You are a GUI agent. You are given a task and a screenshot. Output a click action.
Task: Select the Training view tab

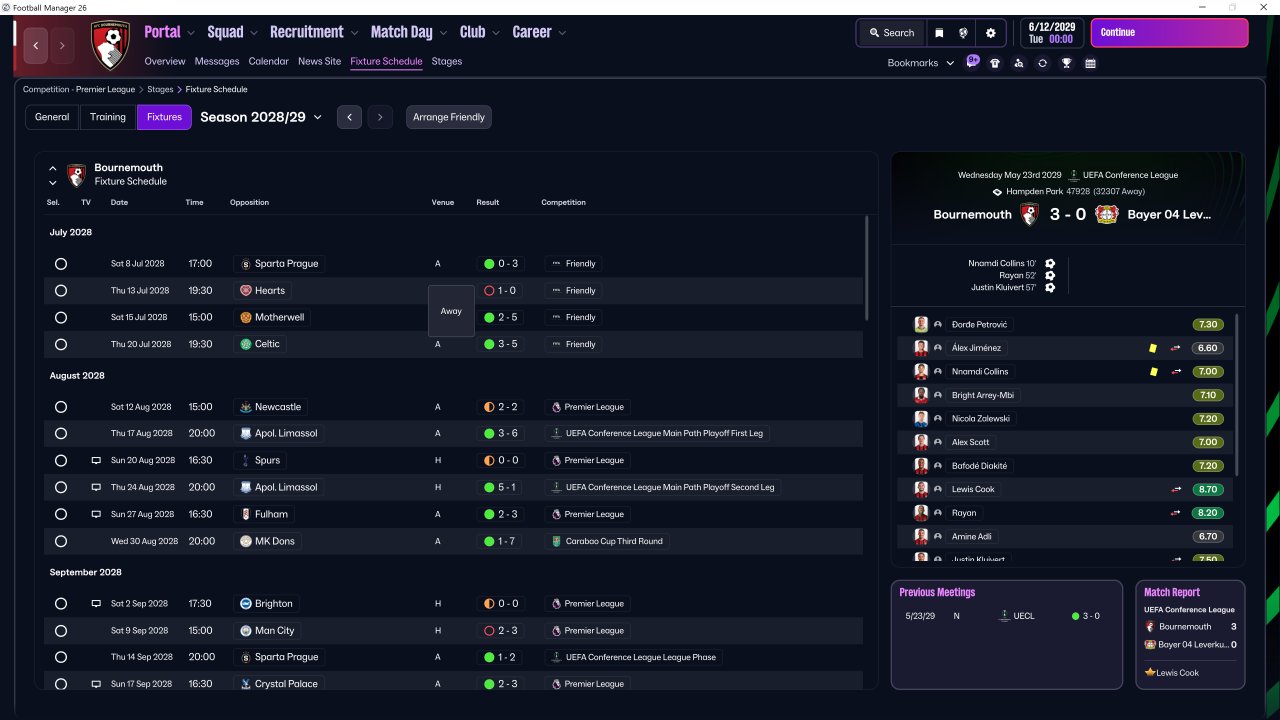108,117
